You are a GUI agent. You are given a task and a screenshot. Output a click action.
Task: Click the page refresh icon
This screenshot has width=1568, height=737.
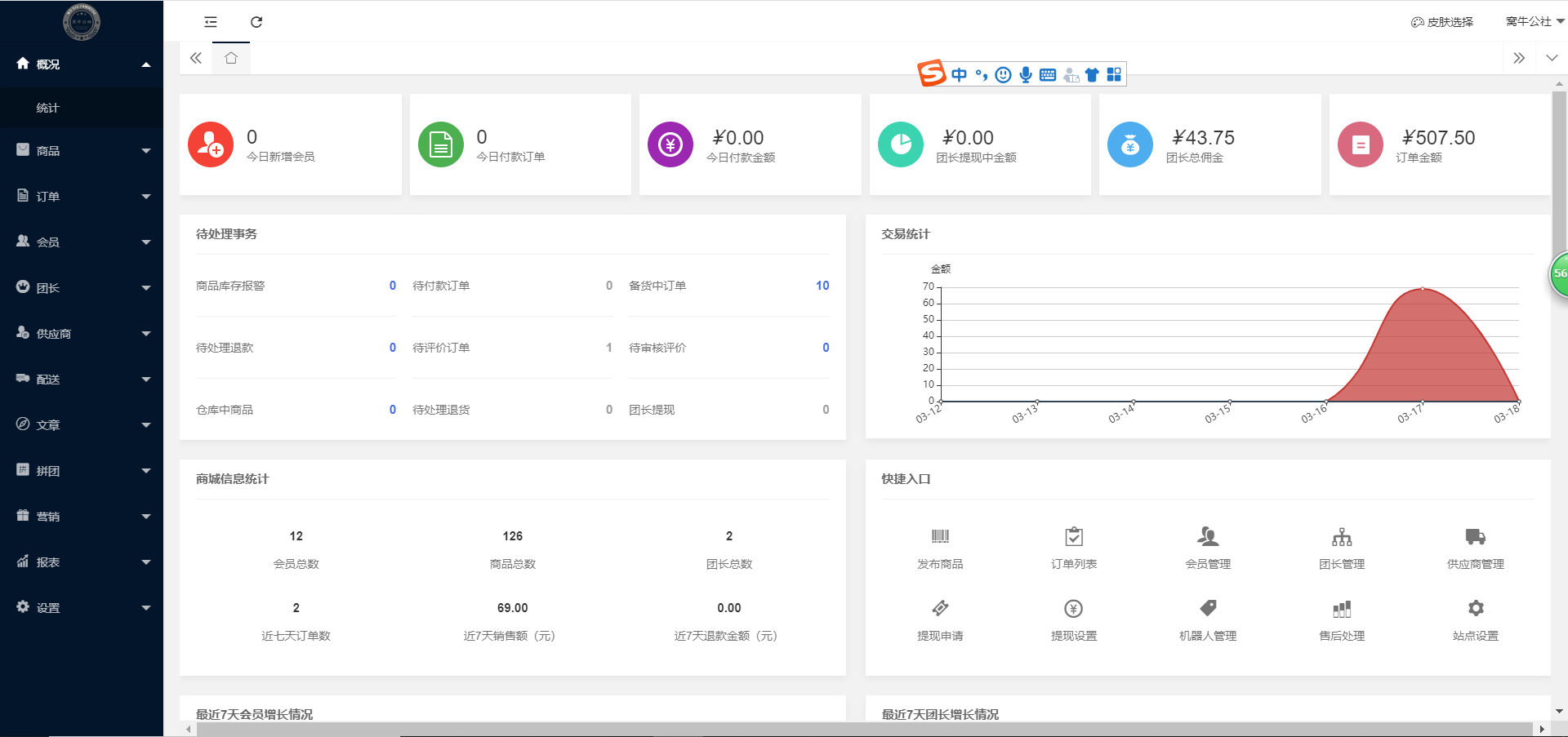pos(256,22)
